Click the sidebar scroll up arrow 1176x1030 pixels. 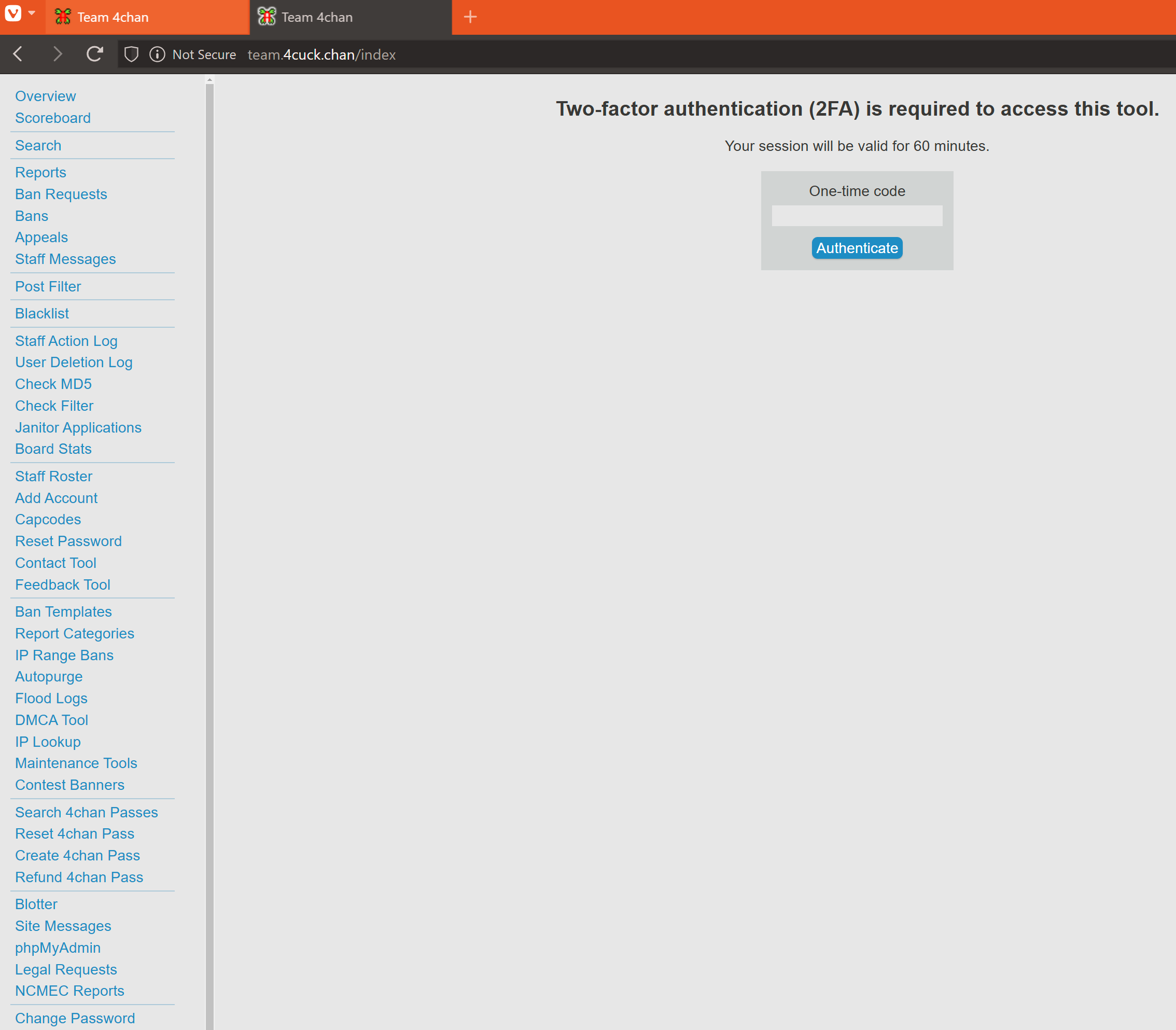(209, 80)
